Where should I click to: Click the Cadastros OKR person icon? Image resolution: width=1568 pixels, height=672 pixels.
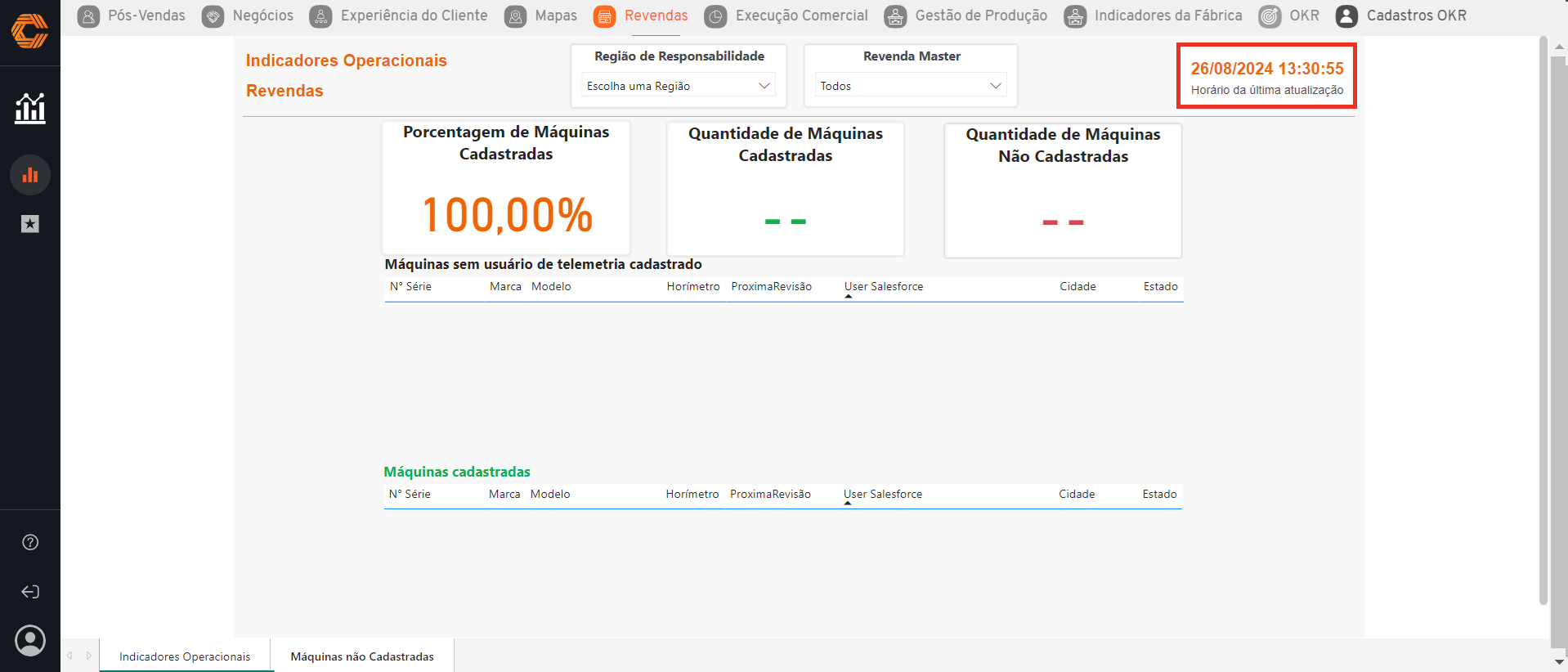(1346, 16)
